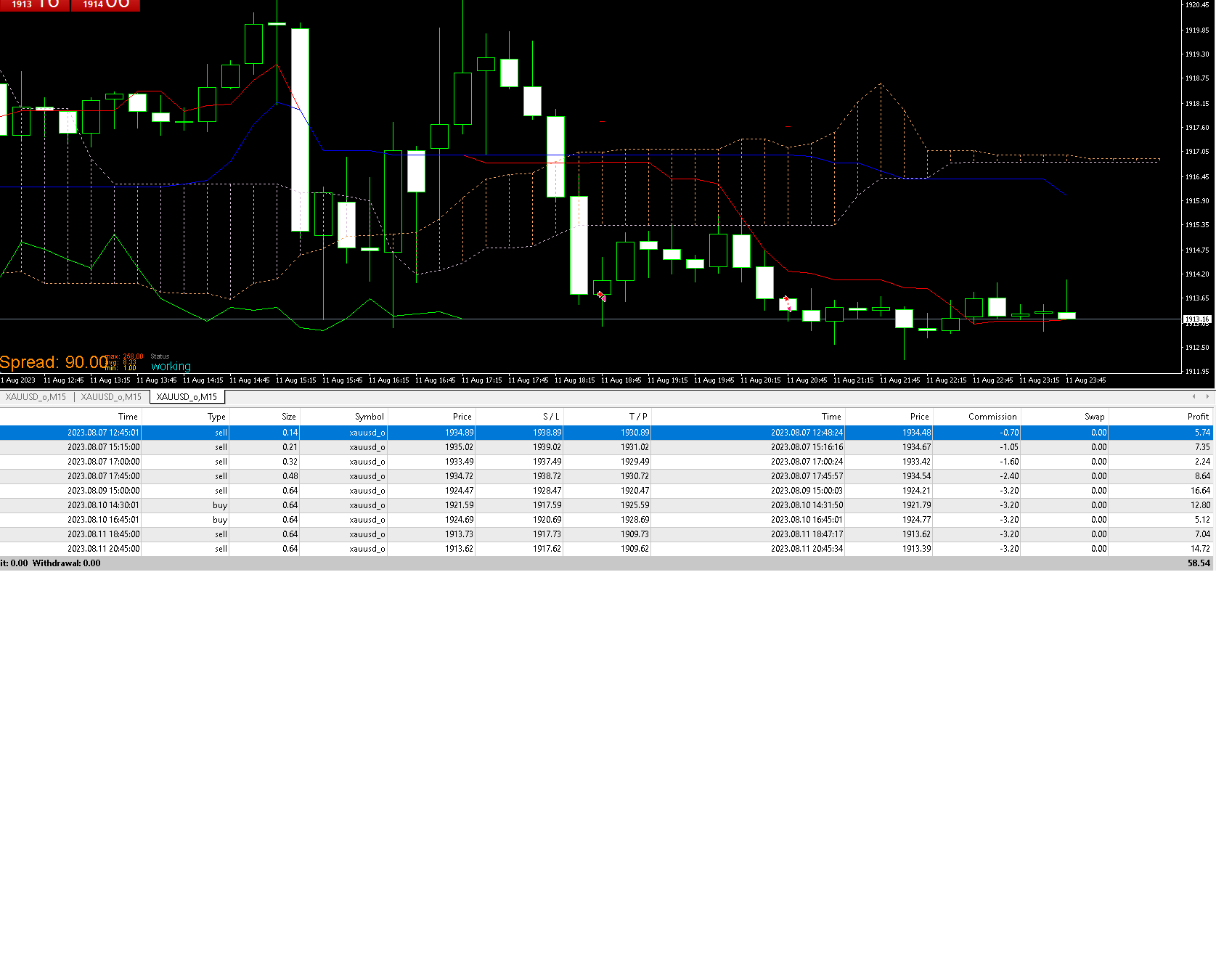Click the 11 Aug 20:45 time axis label
Image resolution: width=1216 pixels, height=980 pixels.
coord(807,380)
